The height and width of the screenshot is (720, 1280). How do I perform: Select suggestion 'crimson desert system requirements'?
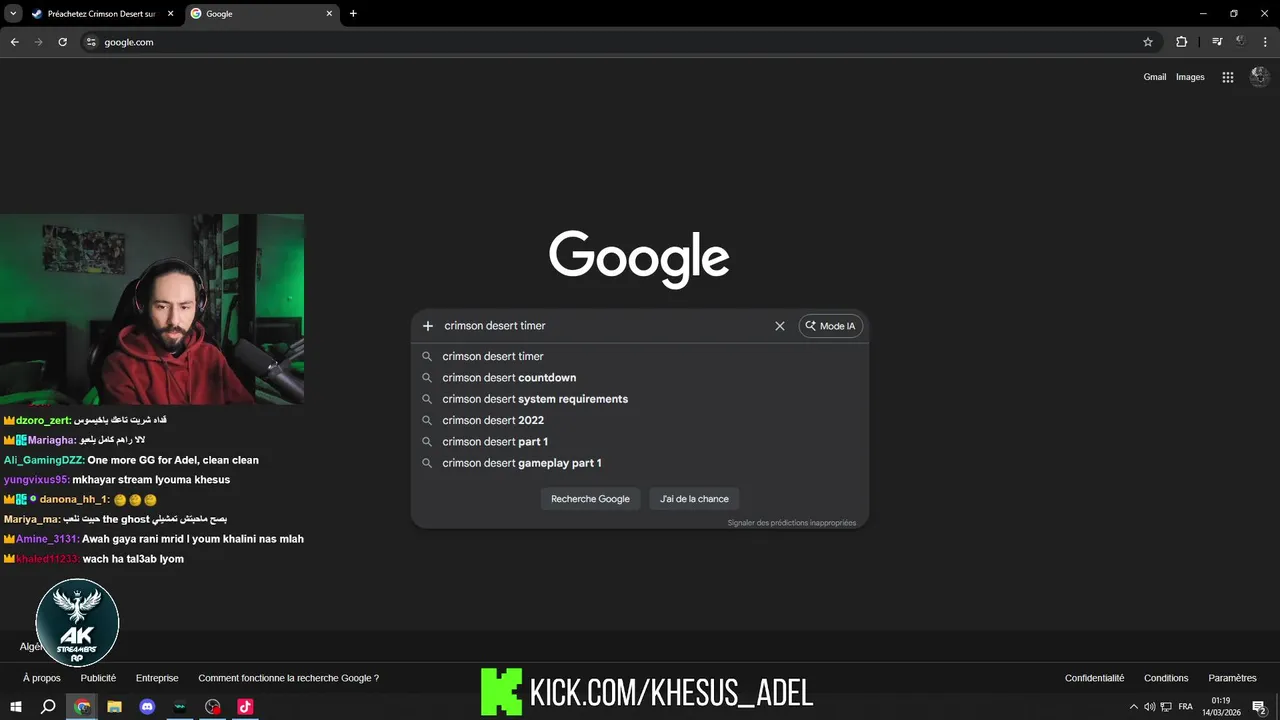(640, 399)
